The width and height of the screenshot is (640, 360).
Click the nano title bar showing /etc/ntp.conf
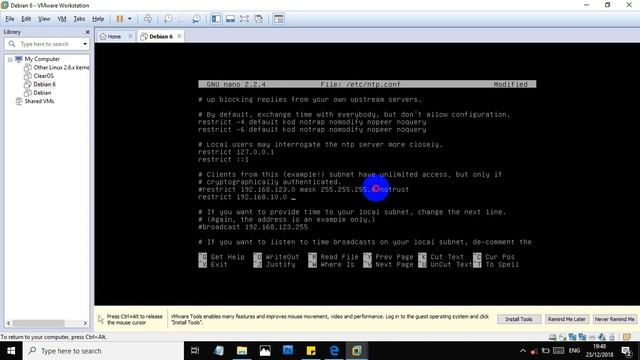367,84
